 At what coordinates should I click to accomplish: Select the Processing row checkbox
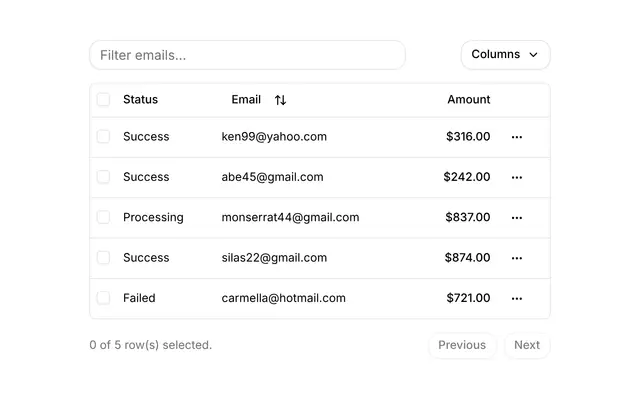pos(103,217)
